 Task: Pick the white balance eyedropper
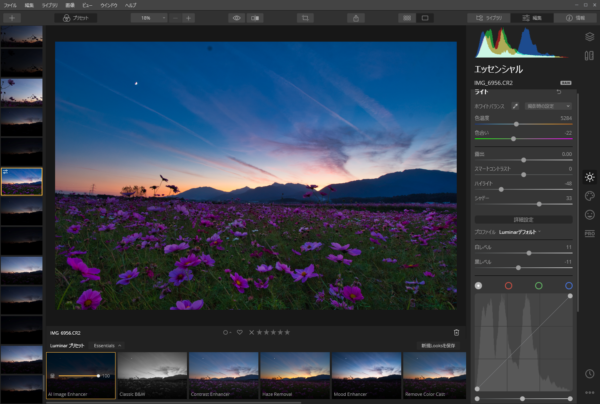(x=516, y=105)
